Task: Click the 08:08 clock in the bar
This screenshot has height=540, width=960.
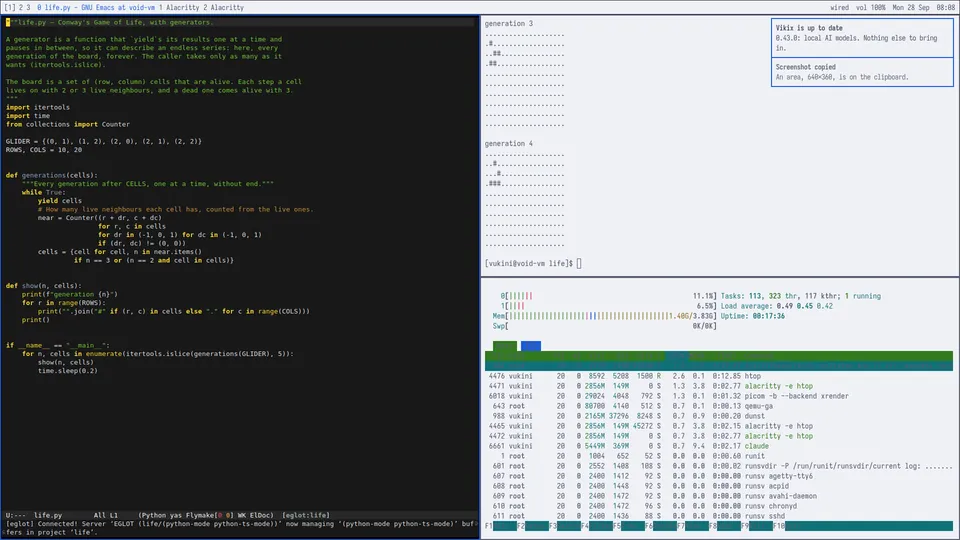Action: point(946,7)
